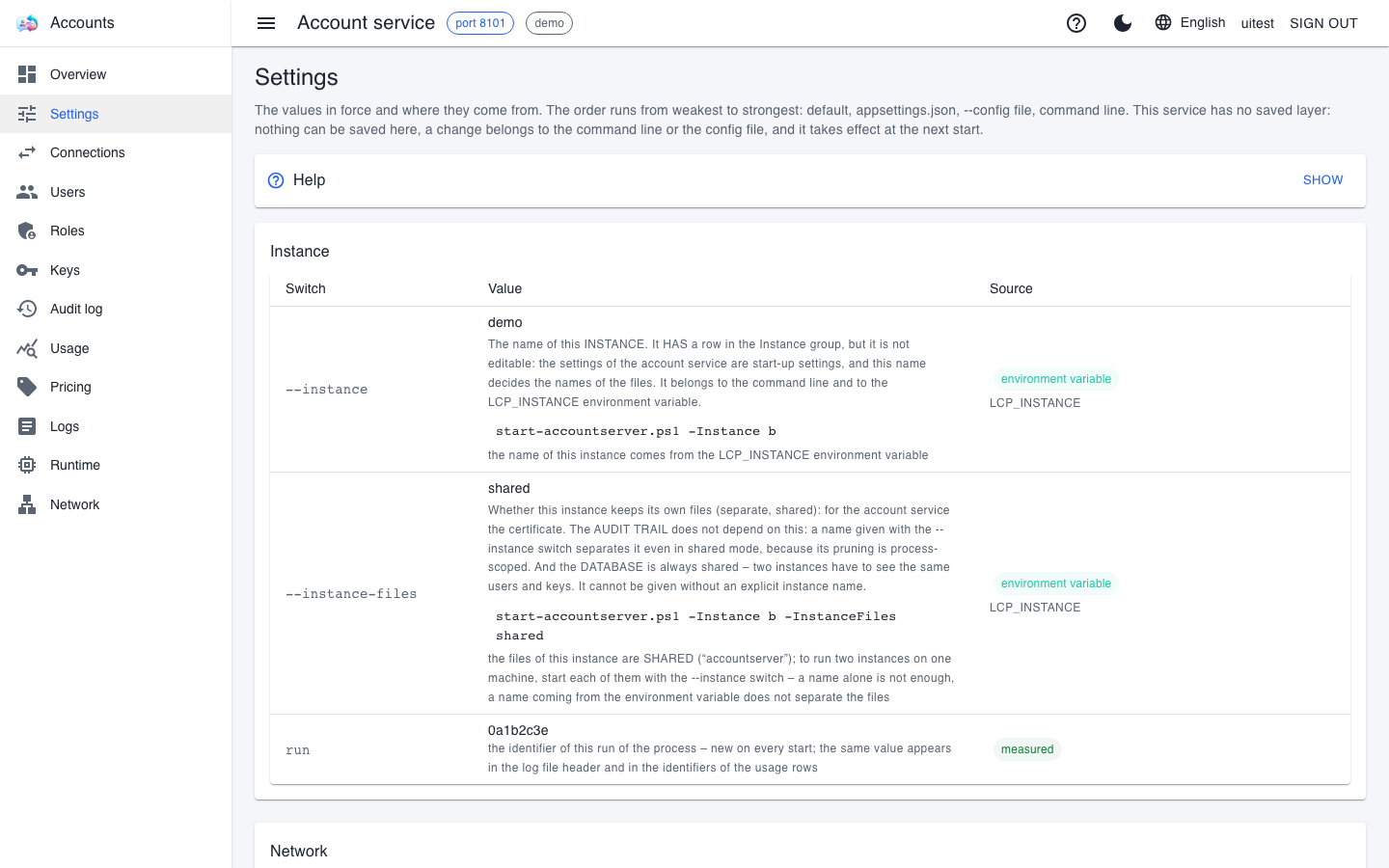Click the Audit log history icon

tap(27, 309)
